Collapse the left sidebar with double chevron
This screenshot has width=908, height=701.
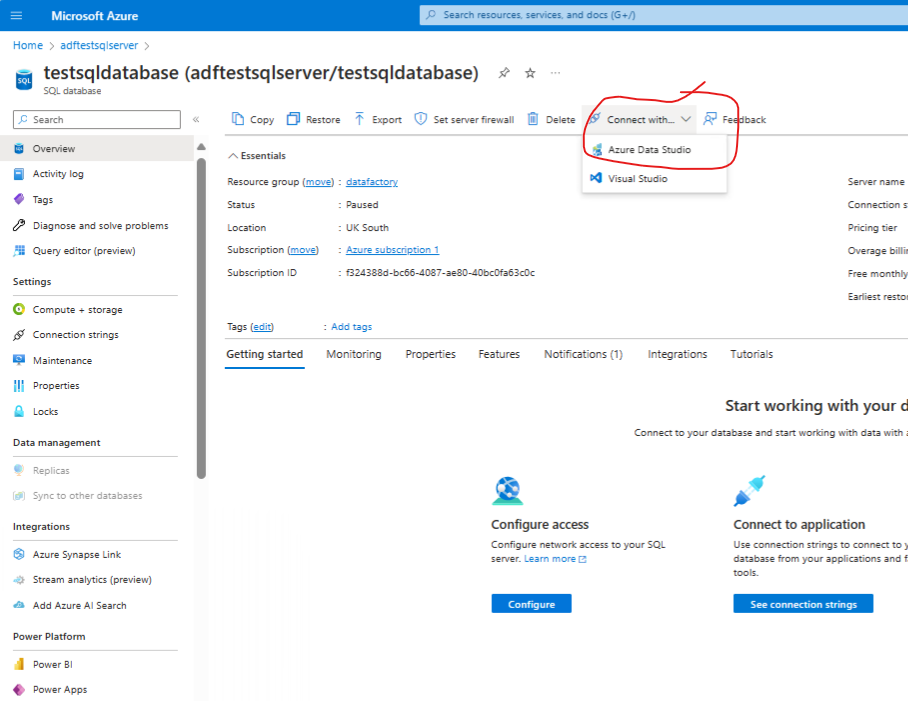coord(196,119)
